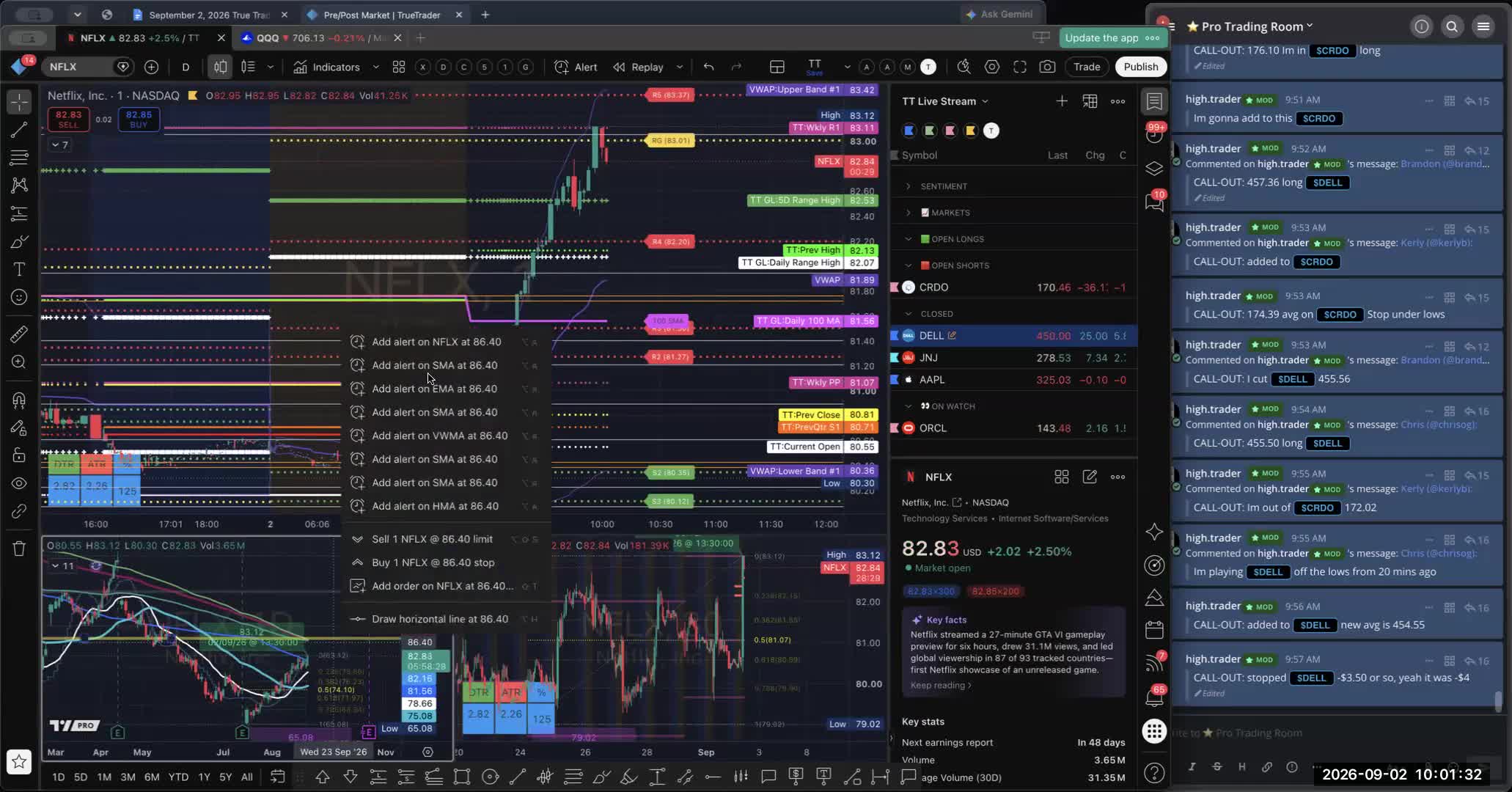The height and width of the screenshot is (792, 1512).
Task: Open the chats icon with badge 10
Action: coord(1154,202)
